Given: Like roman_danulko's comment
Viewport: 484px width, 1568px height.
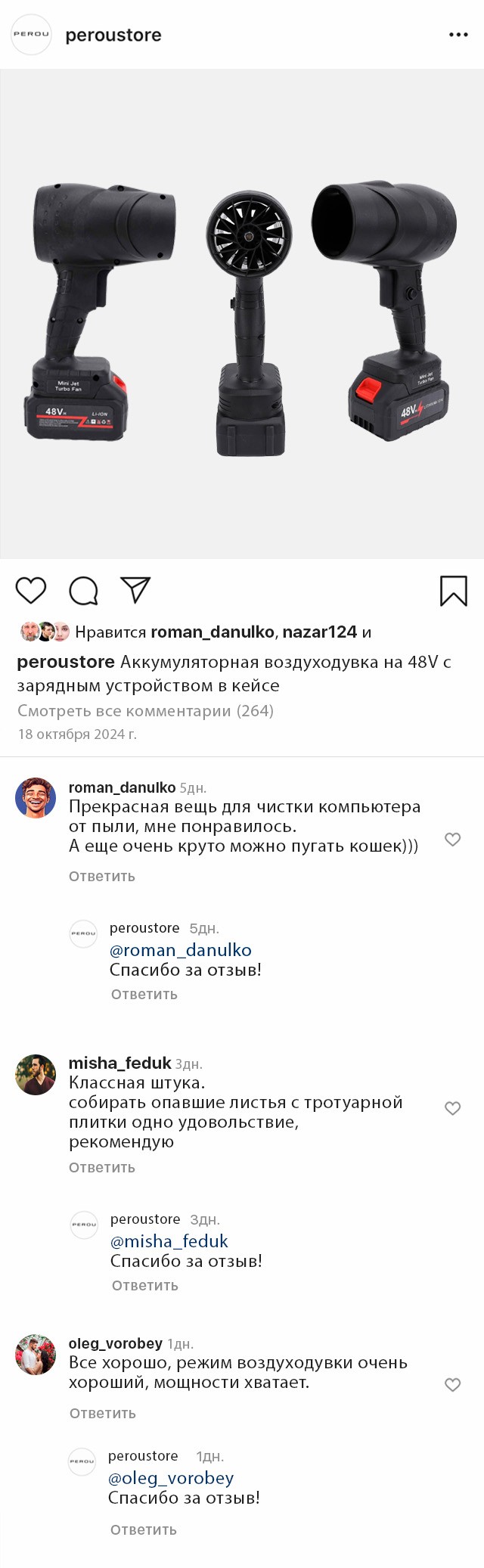Looking at the screenshot, I should (x=452, y=840).
